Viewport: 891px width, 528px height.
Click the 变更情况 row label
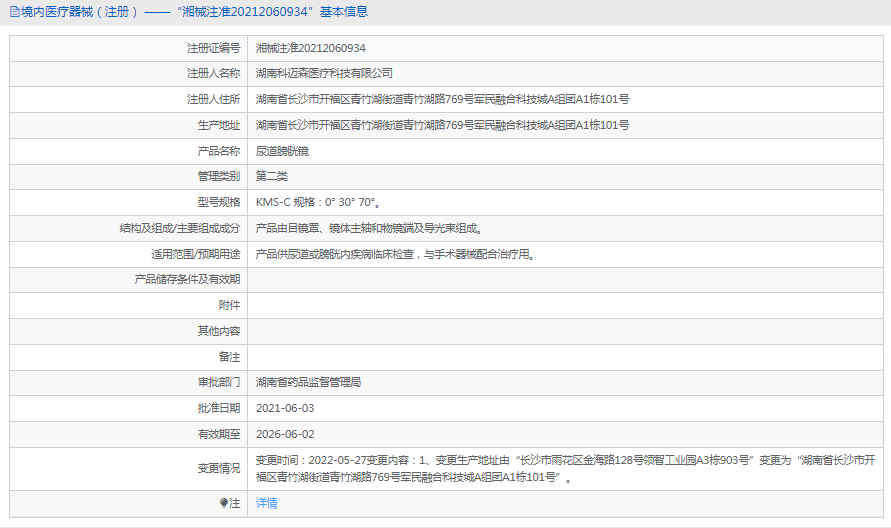(x=219, y=468)
